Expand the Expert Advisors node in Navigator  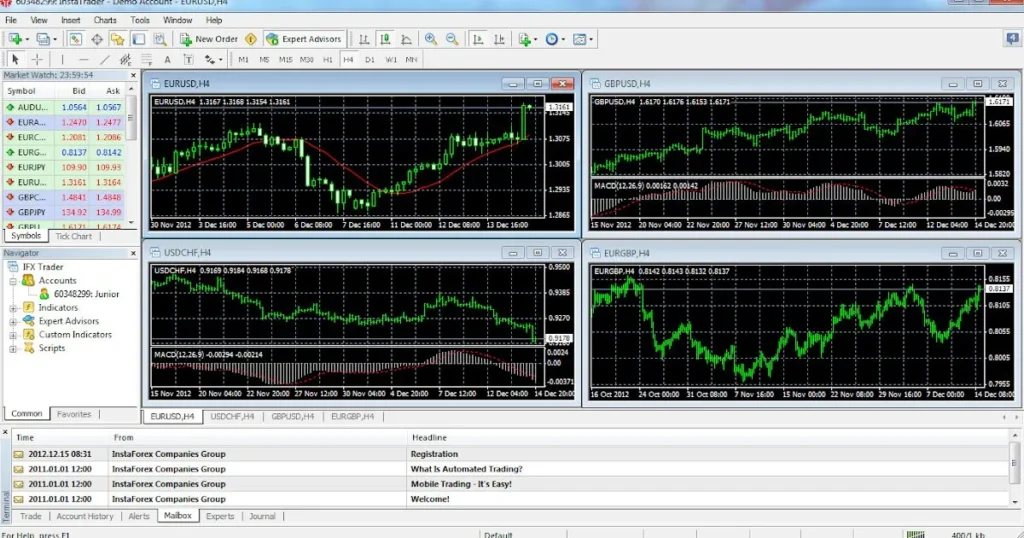[13, 321]
